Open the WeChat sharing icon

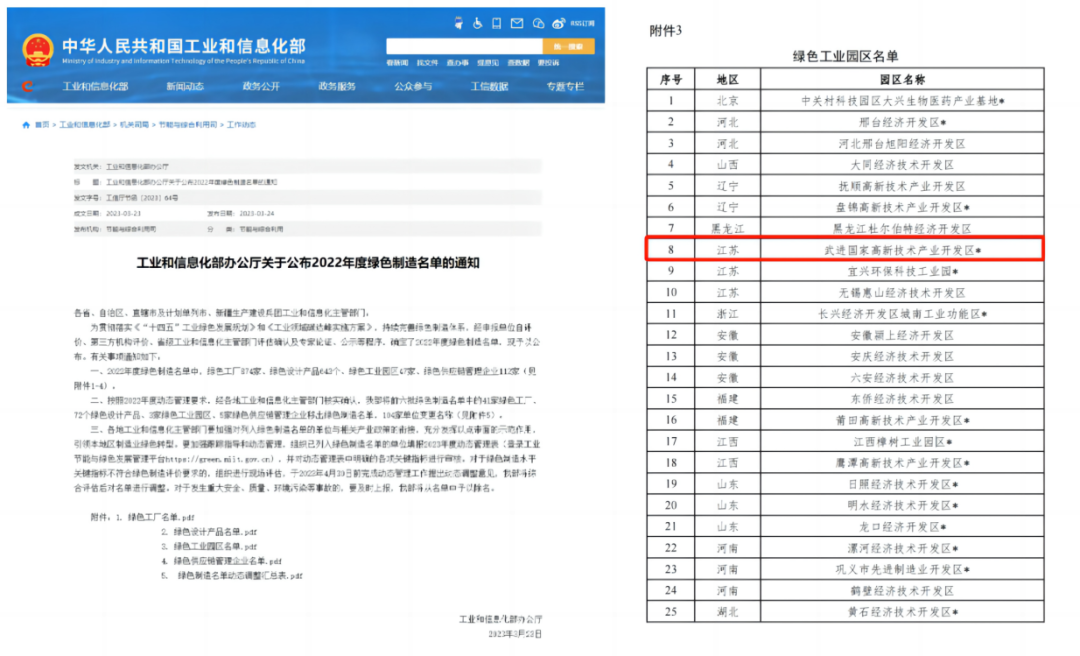[x=538, y=22]
